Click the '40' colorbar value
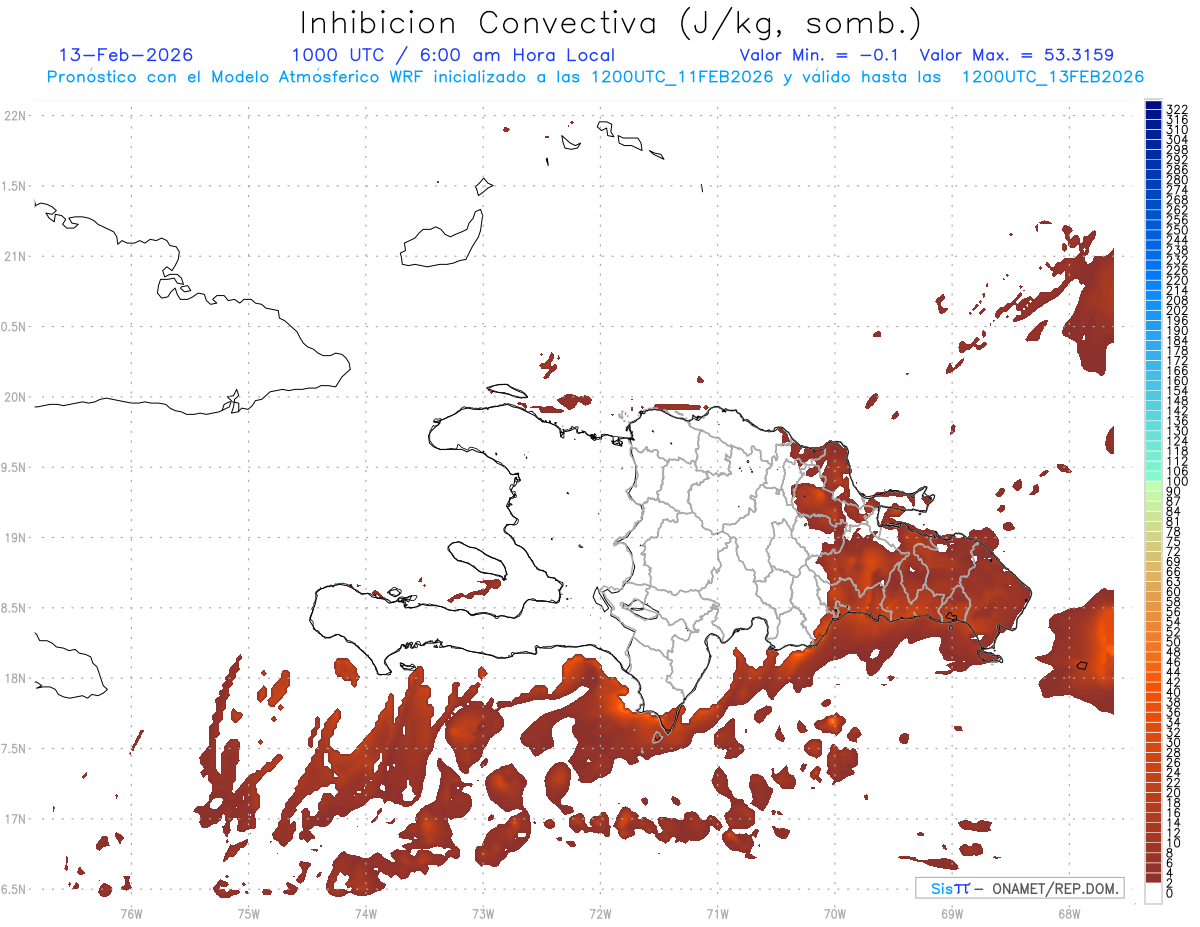The height and width of the screenshot is (927, 1200). (x=1174, y=692)
